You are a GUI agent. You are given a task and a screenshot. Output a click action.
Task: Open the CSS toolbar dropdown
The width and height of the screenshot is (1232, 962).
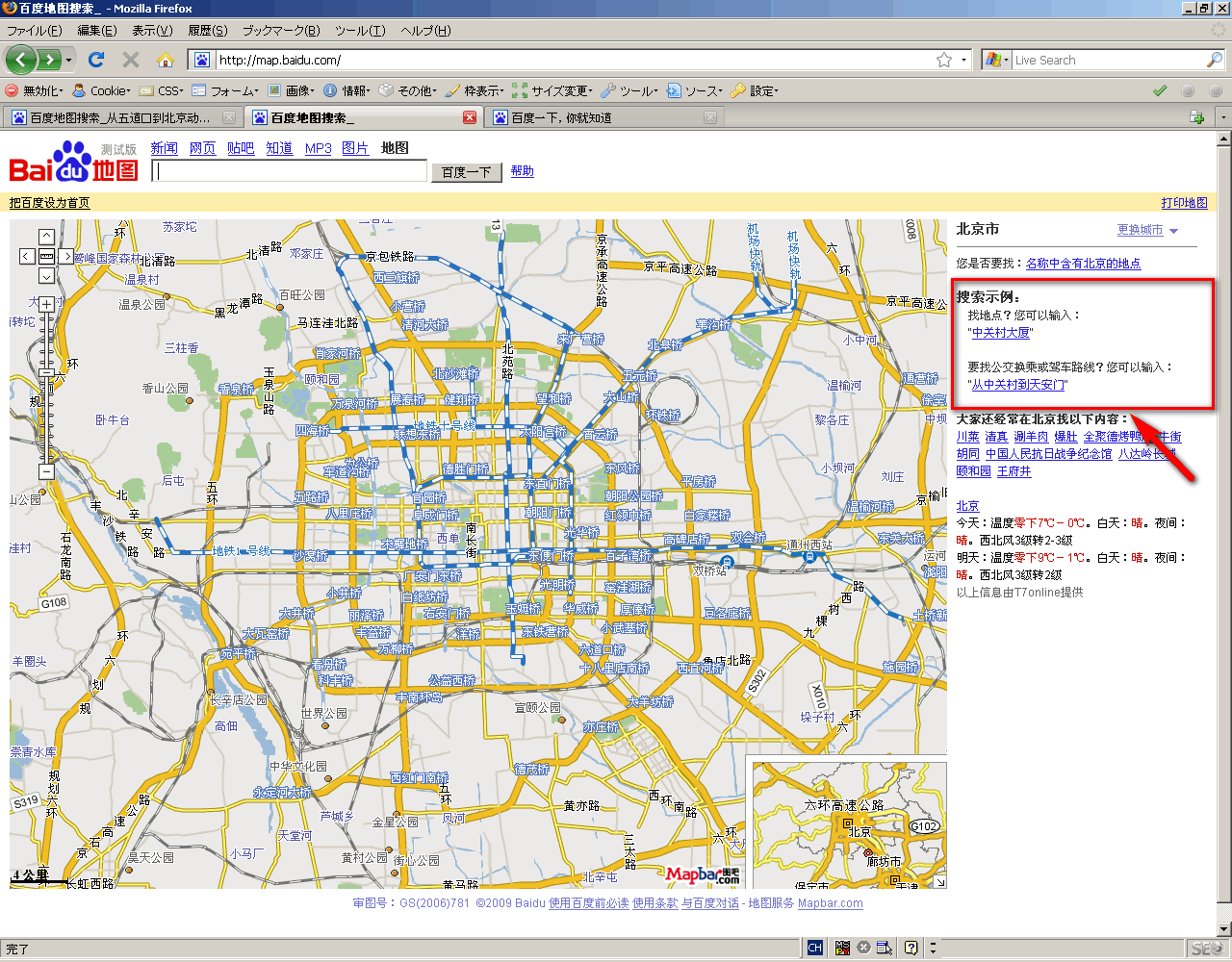pos(162,90)
